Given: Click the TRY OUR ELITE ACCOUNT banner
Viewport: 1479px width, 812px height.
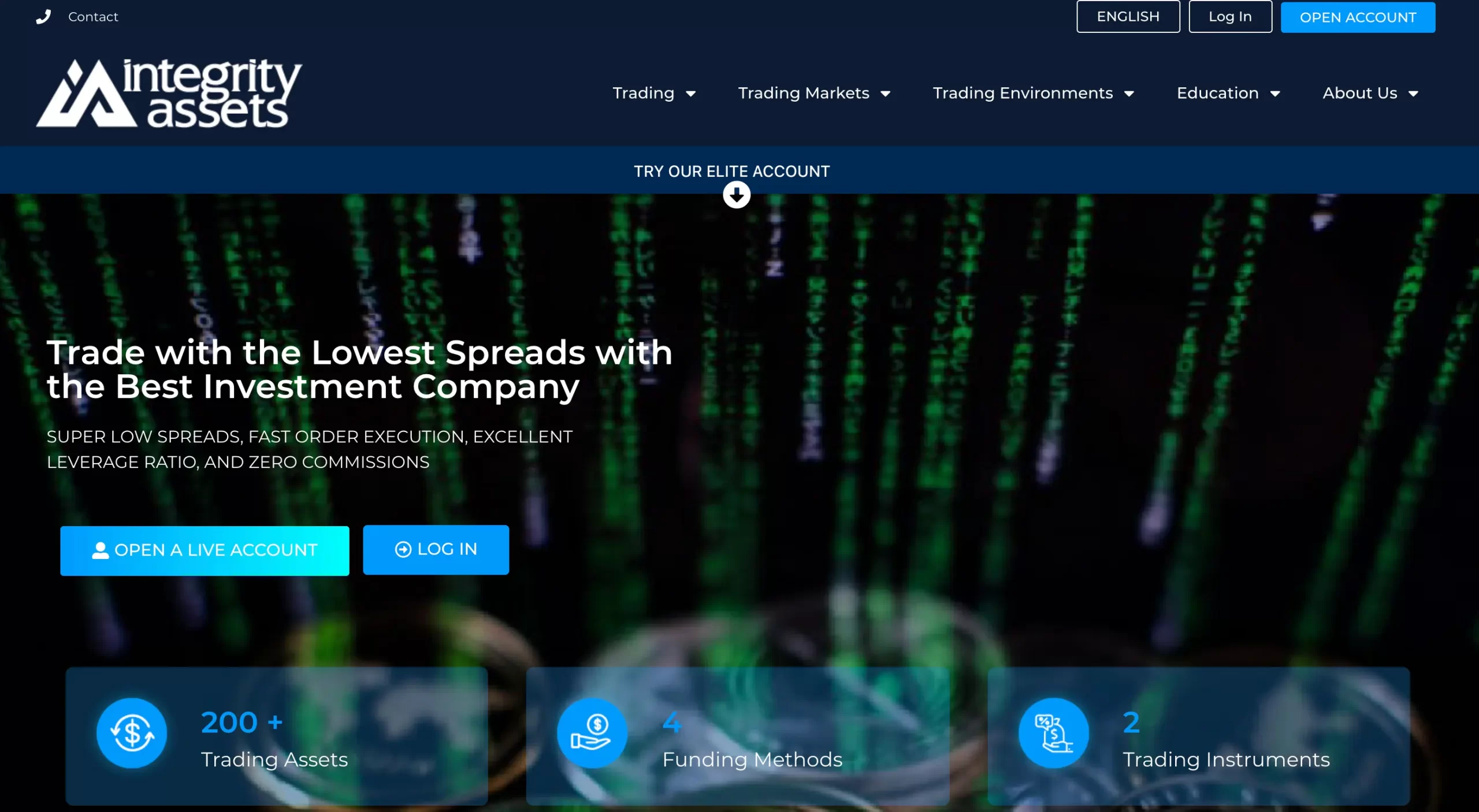Looking at the screenshot, I should tap(731, 172).
